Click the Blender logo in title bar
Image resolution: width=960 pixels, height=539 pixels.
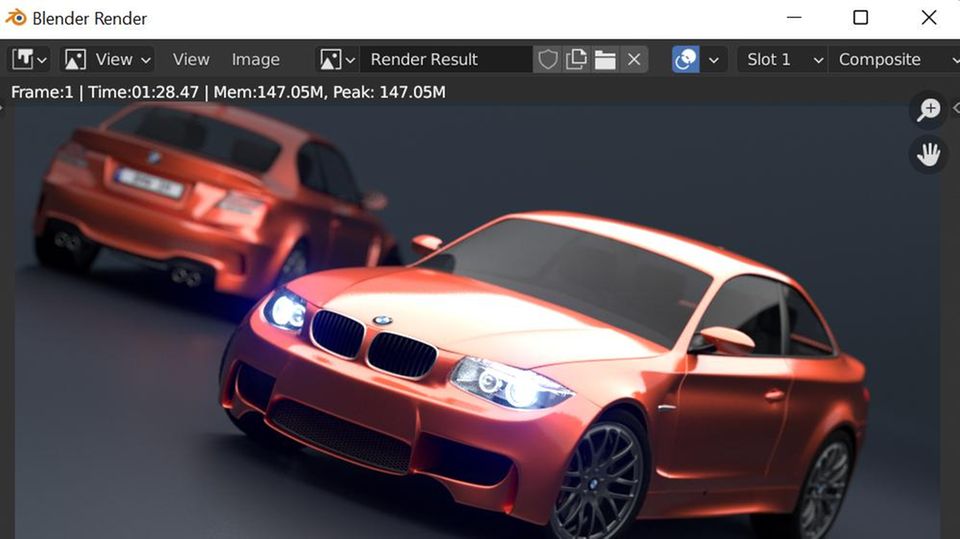pyautogui.click(x=16, y=18)
